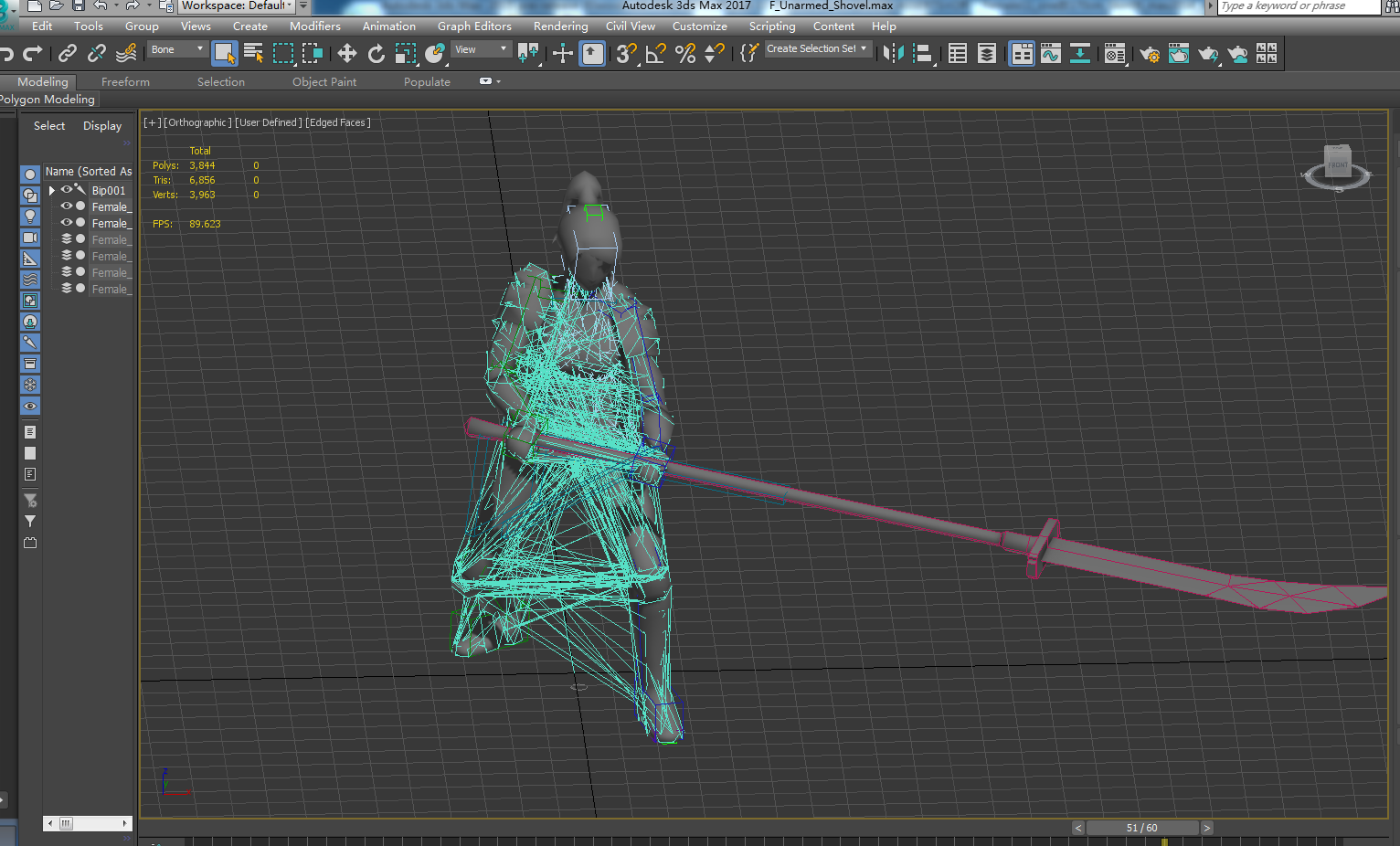Activate the Select and Link tool
The image size is (1400, 846).
coord(68,54)
